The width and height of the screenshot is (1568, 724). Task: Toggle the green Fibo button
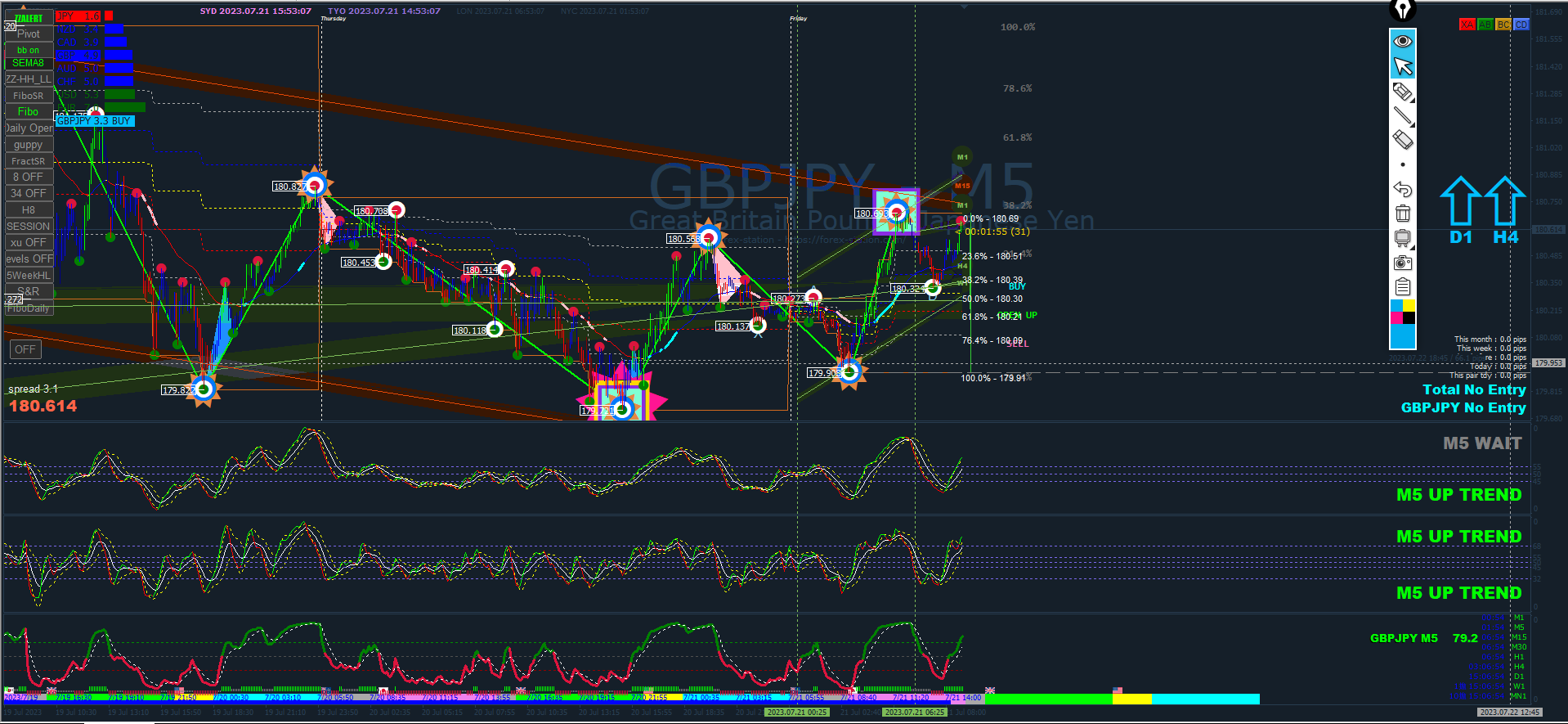point(29,112)
